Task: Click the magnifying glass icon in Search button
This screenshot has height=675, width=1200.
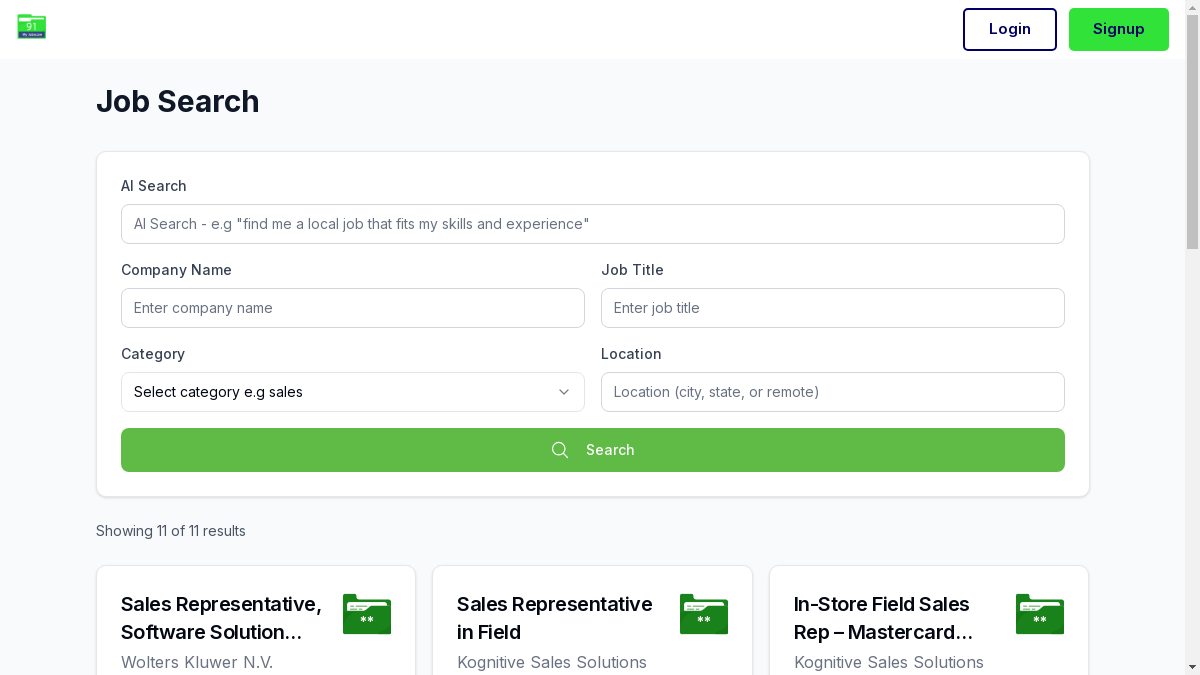Action: [x=560, y=450]
